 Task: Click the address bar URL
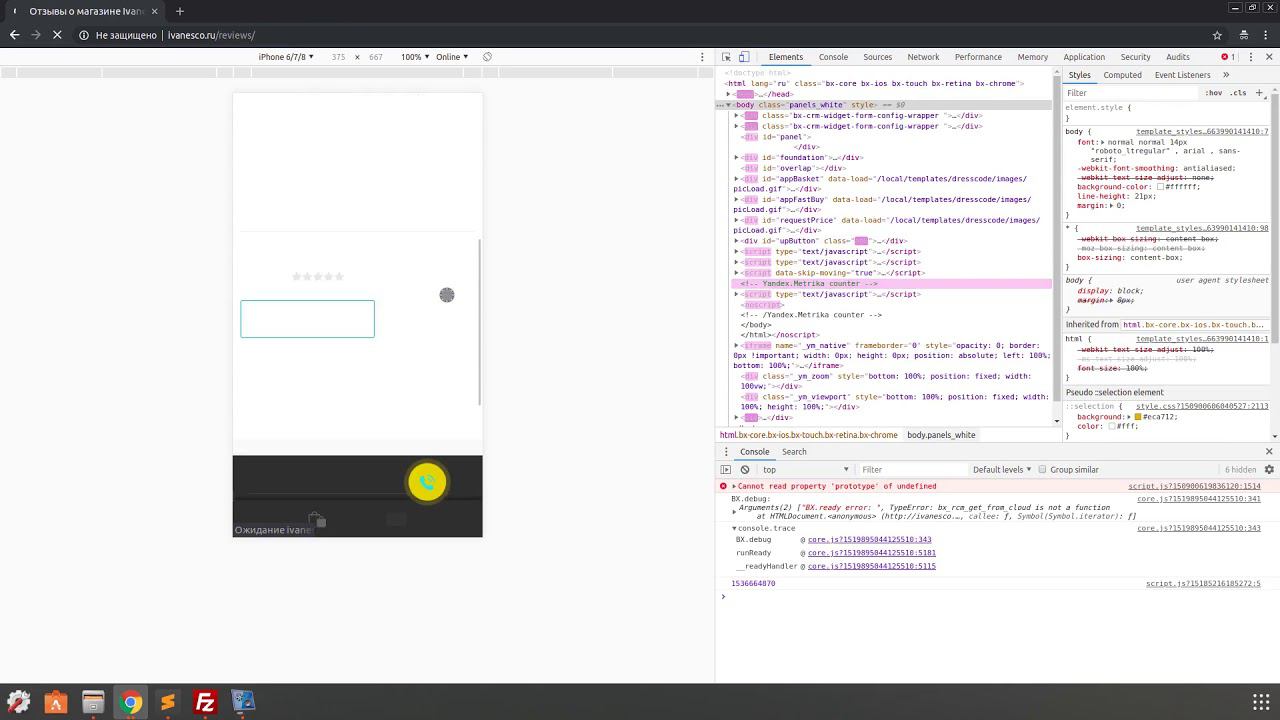(211, 35)
